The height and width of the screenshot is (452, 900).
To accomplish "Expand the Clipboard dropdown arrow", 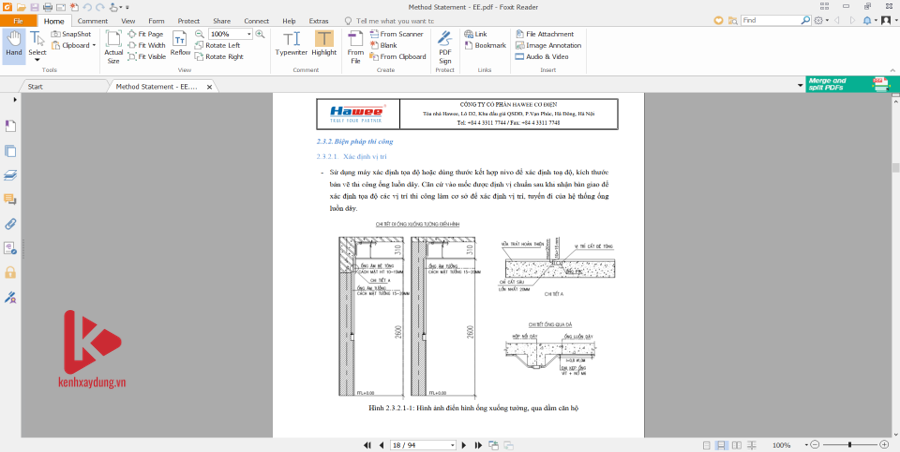I will point(95,45).
